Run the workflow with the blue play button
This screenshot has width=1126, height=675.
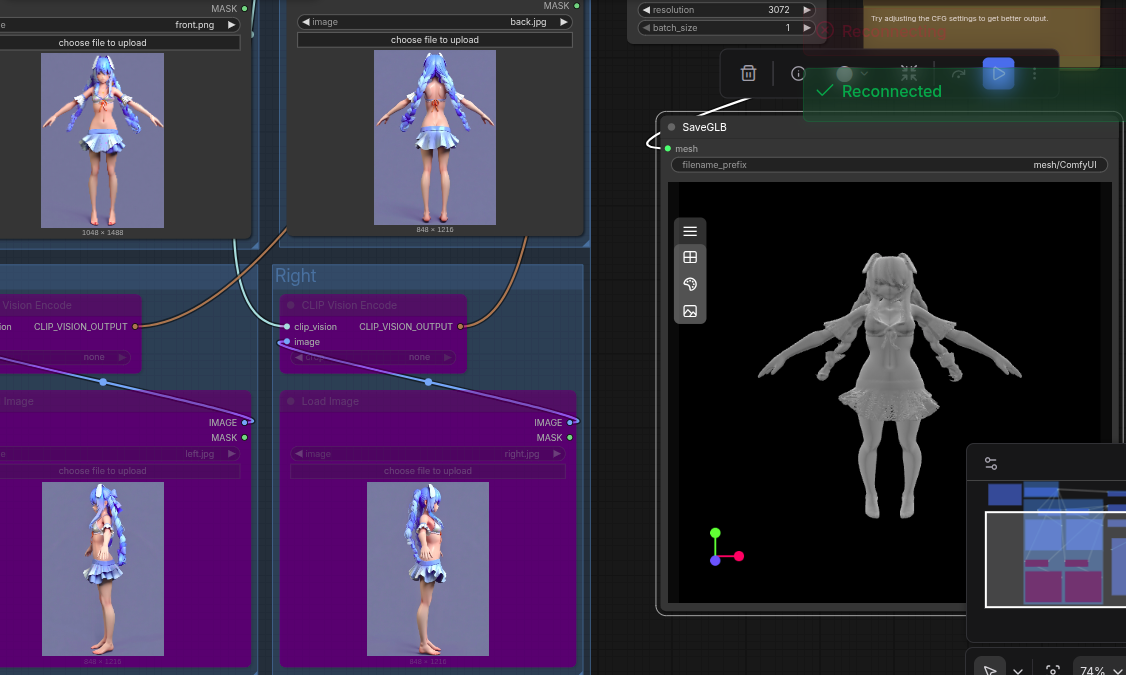(x=998, y=73)
